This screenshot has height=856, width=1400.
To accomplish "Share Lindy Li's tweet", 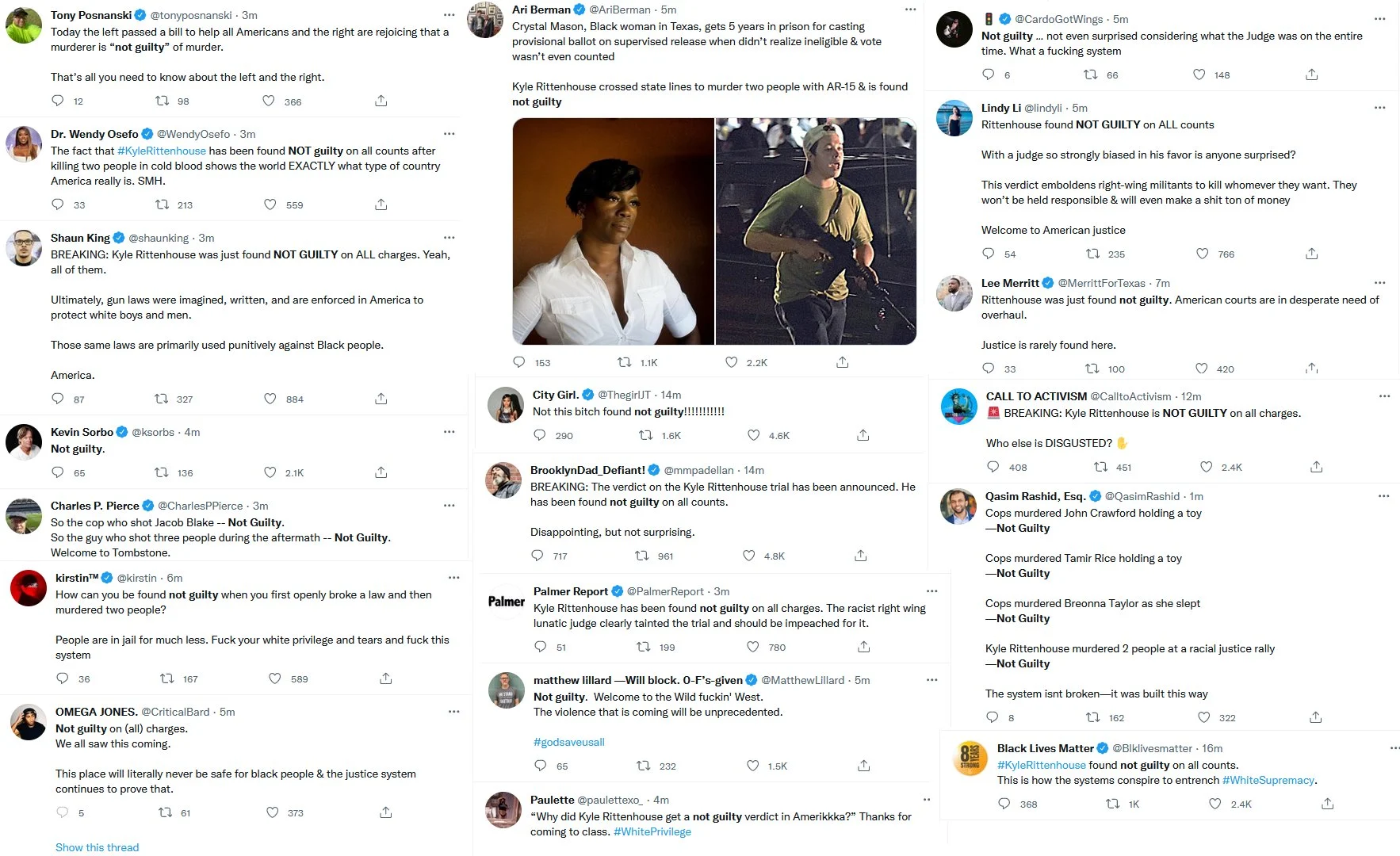I will click(x=1312, y=254).
